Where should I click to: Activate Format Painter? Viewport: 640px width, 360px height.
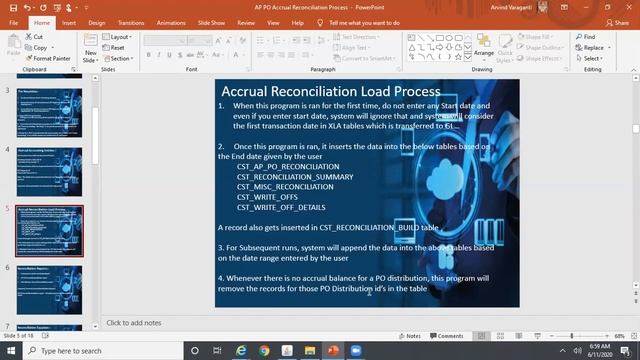pos(48,58)
